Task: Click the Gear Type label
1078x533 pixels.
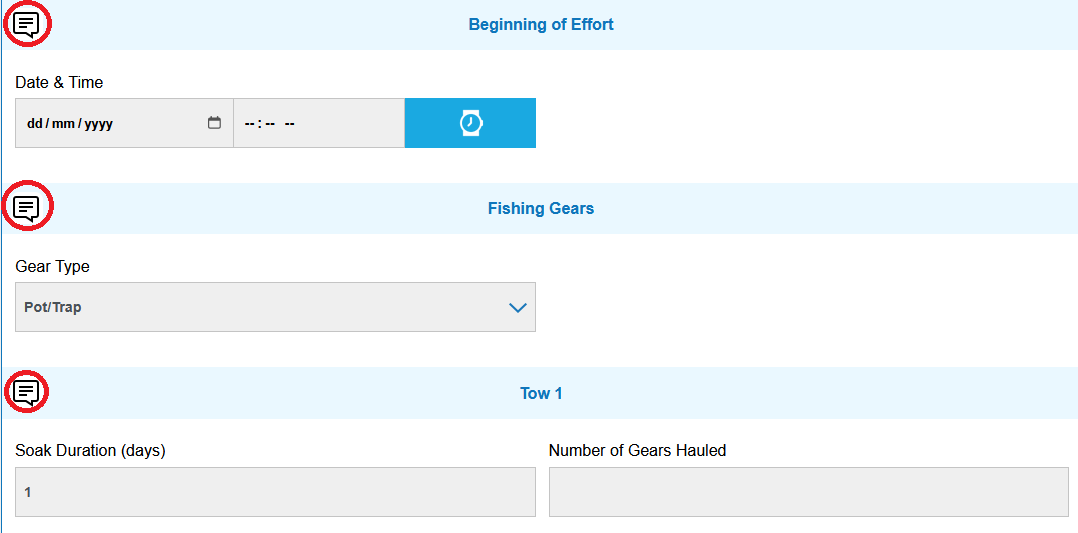Action: click(52, 267)
